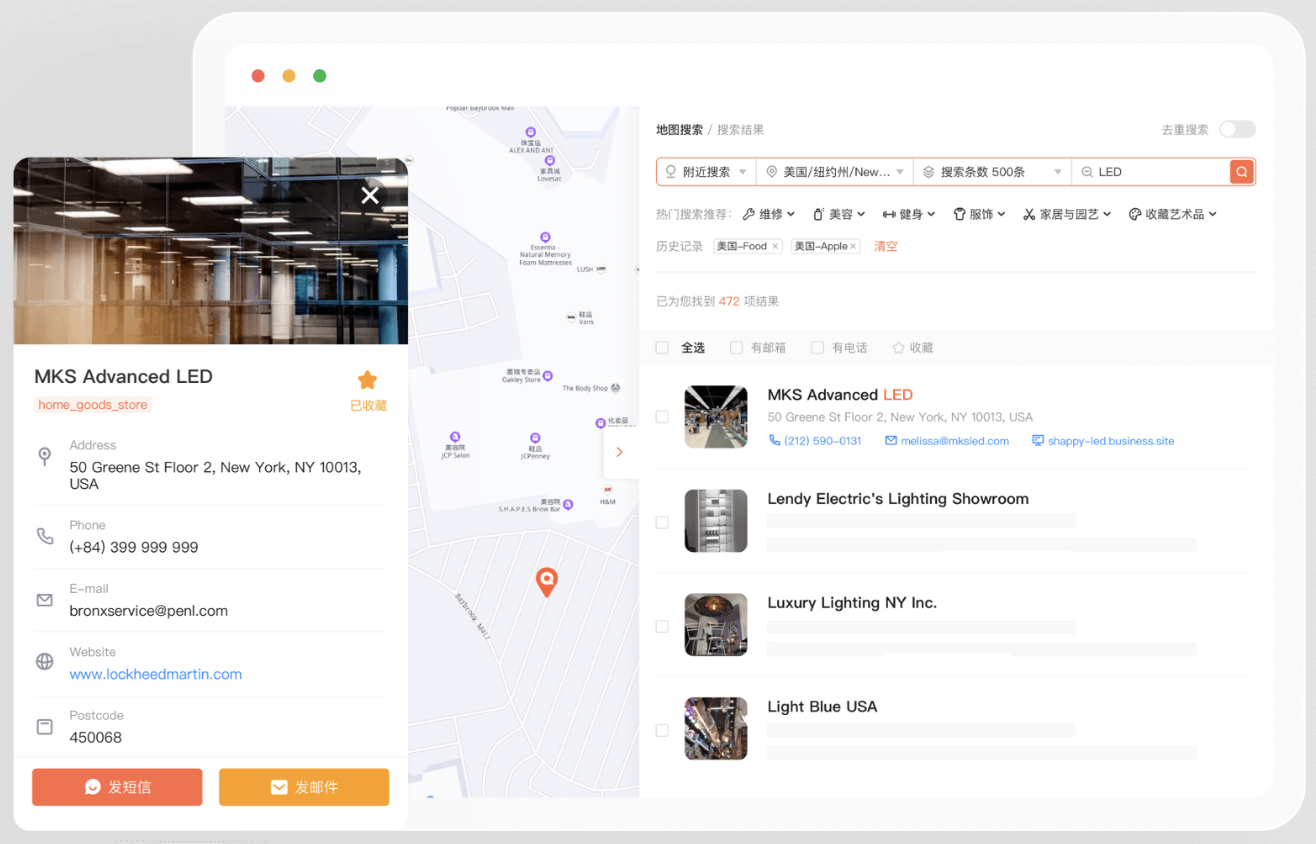Click the LED keyword search field
Viewport: 1316px width, 844px height.
pyautogui.click(x=1150, y=172)
